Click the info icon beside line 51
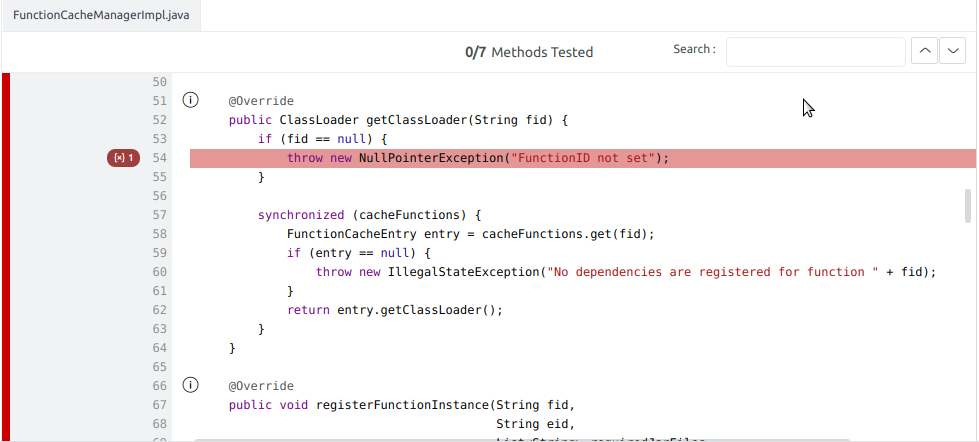This screenshot has height=442, width=979. pyautogui.click(x=189, y=101)
